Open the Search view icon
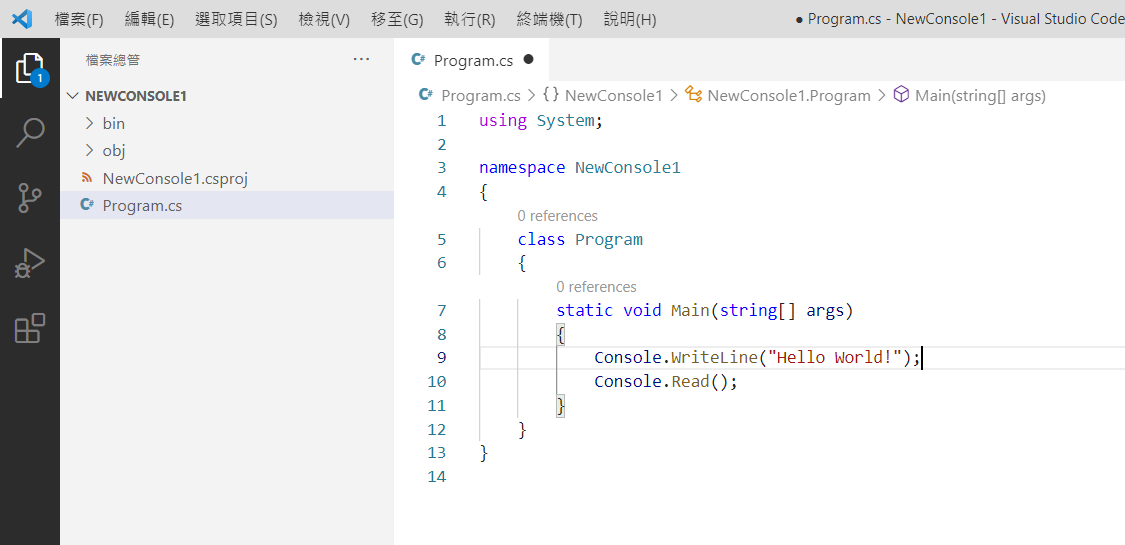Image resolution: width=1125 pixels, height=545 pixels. point(30,133)
